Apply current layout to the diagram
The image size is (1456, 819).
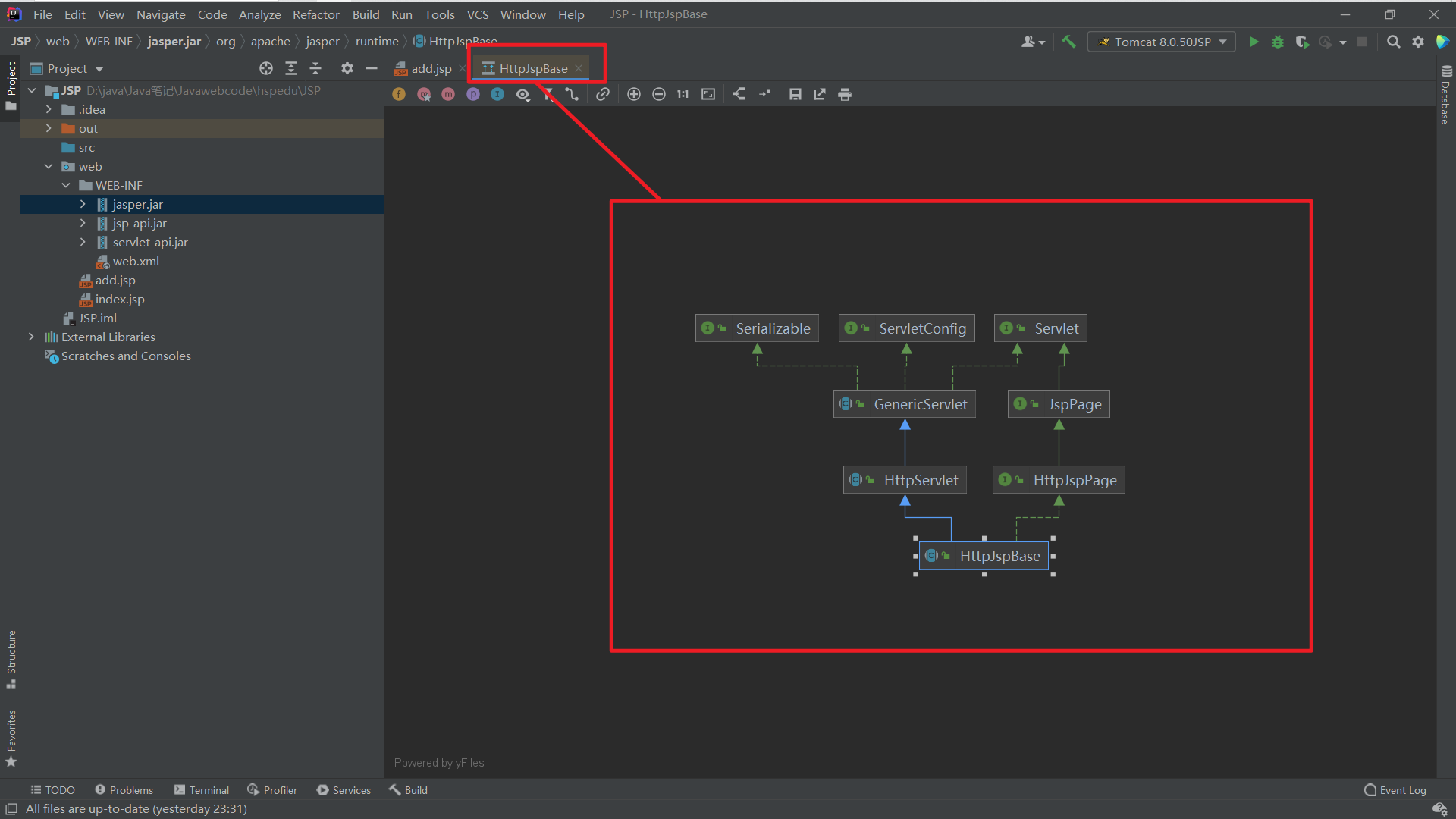[739, 94]
